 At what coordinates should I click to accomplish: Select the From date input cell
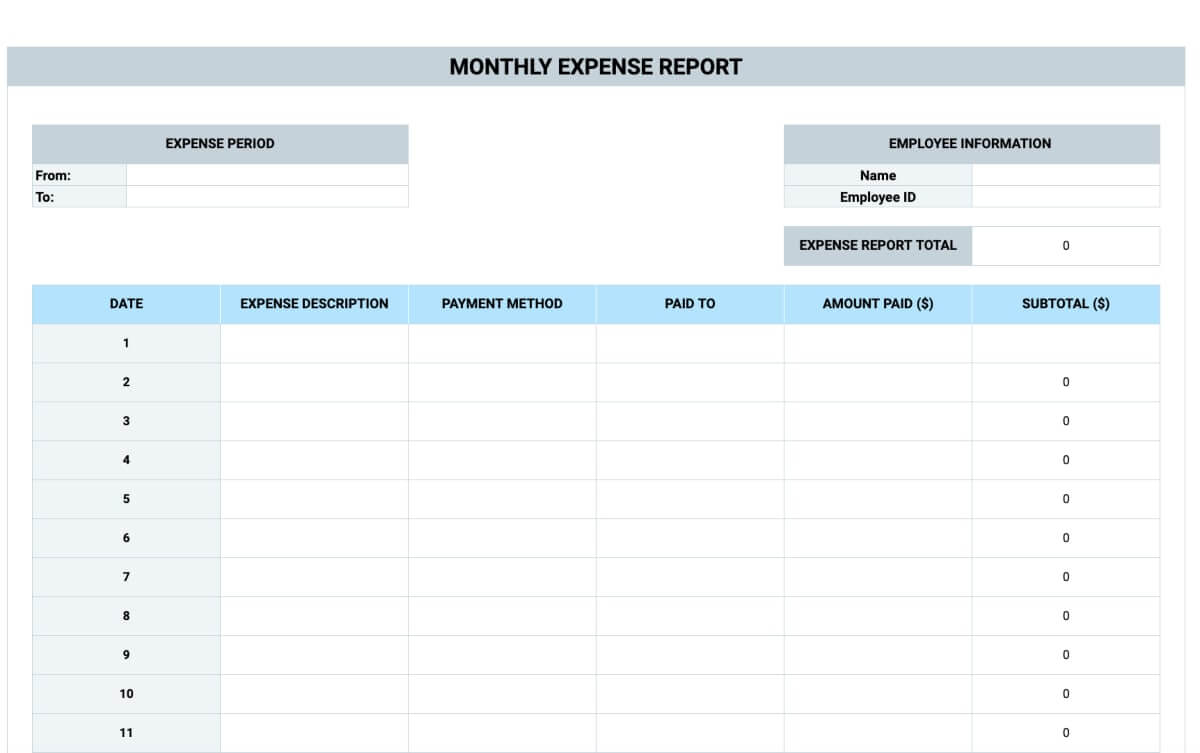(x=267, y=175)
